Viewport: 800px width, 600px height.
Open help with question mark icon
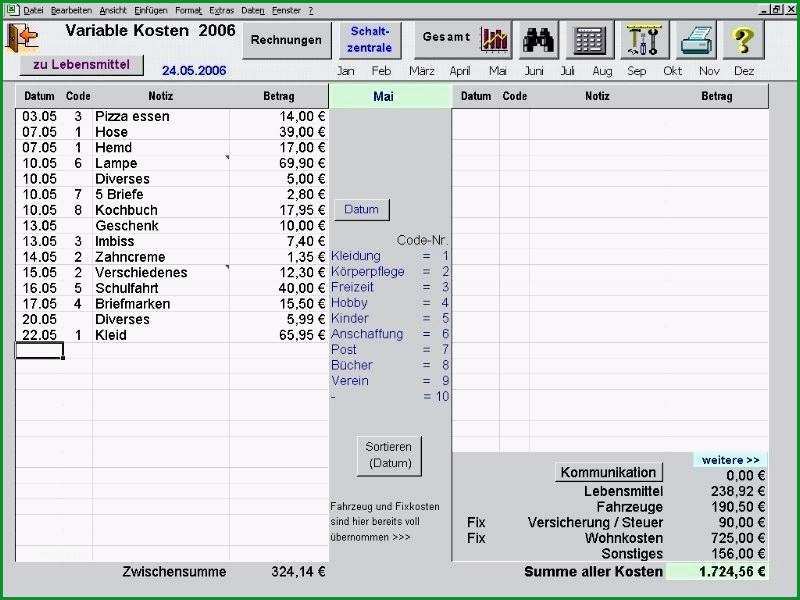coord(743,40)
